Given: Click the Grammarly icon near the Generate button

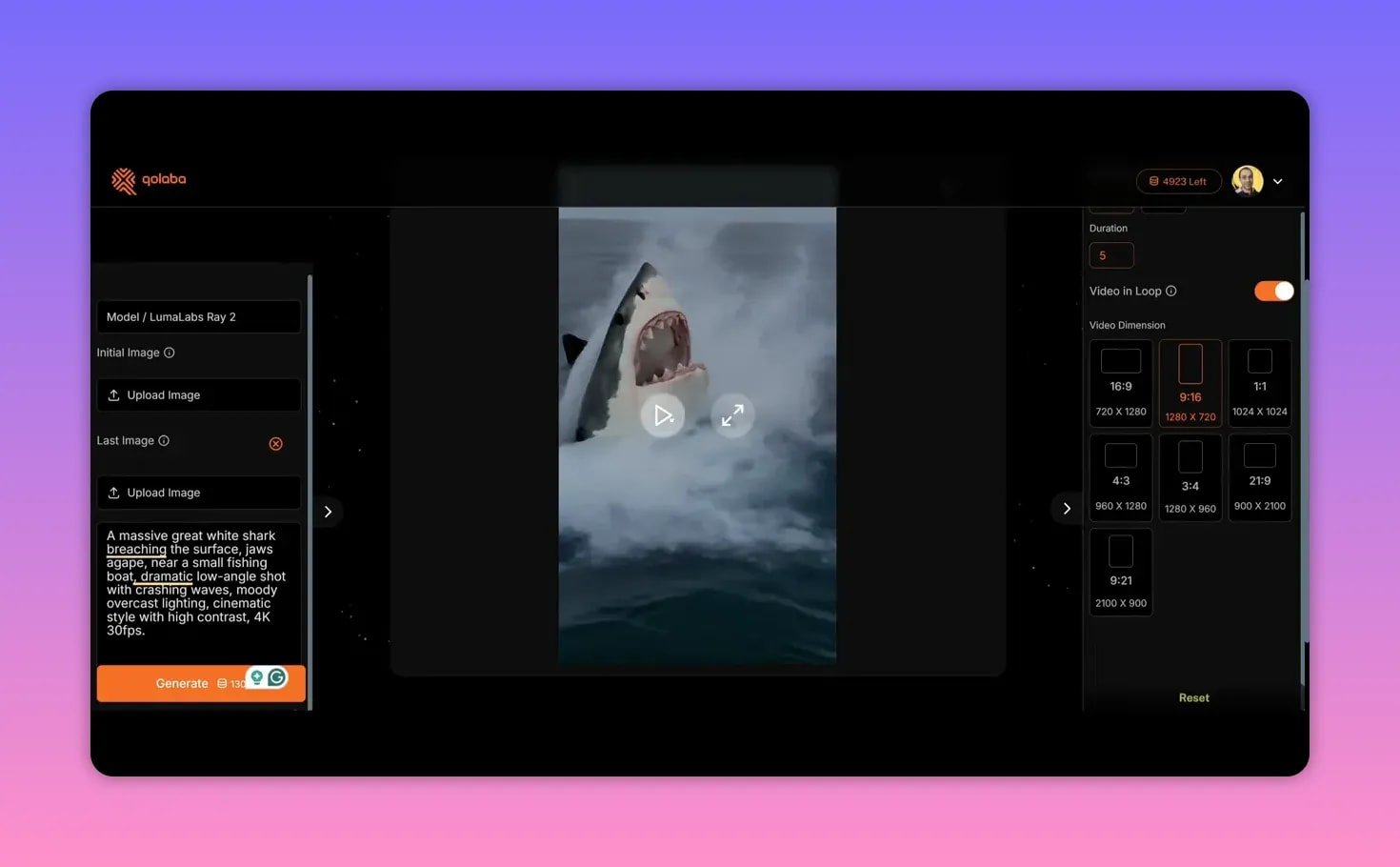Looking at the screenshot, I should pos(276,676).
